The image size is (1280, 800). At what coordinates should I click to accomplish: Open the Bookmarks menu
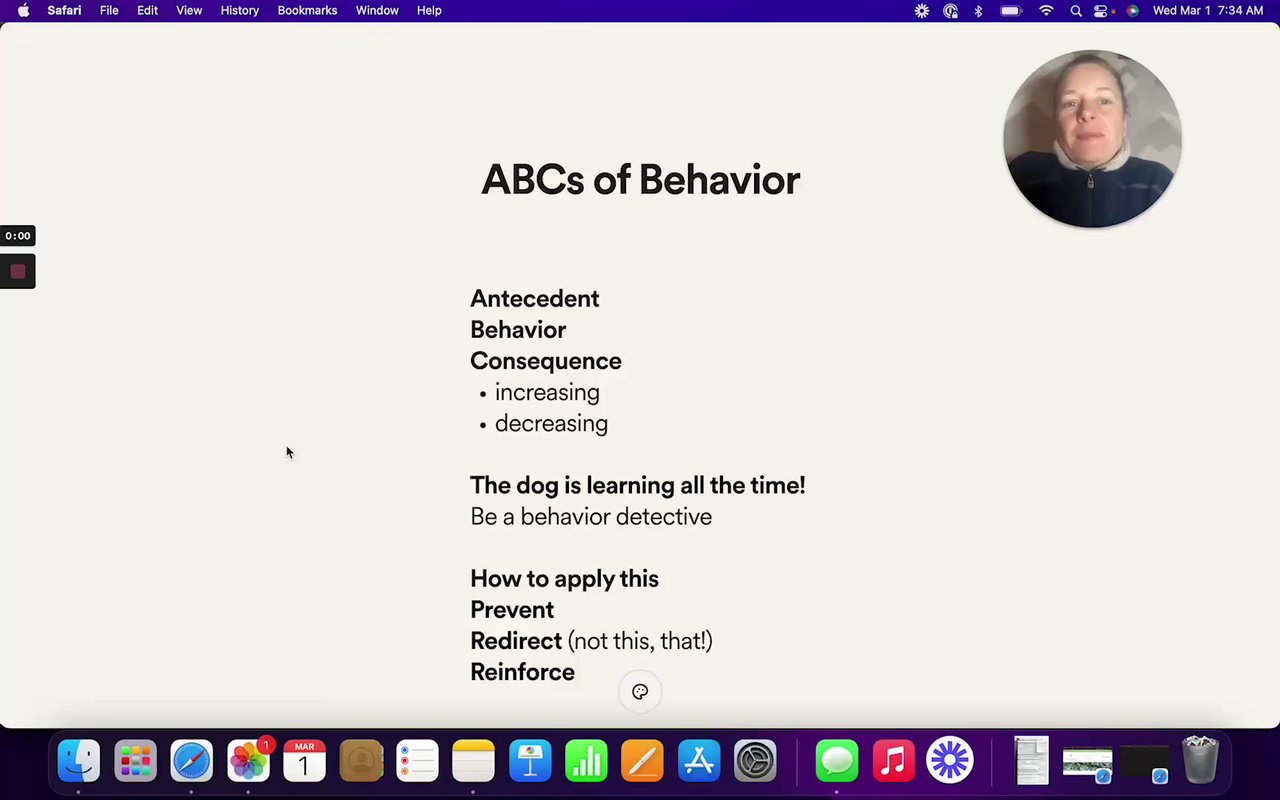307,10
